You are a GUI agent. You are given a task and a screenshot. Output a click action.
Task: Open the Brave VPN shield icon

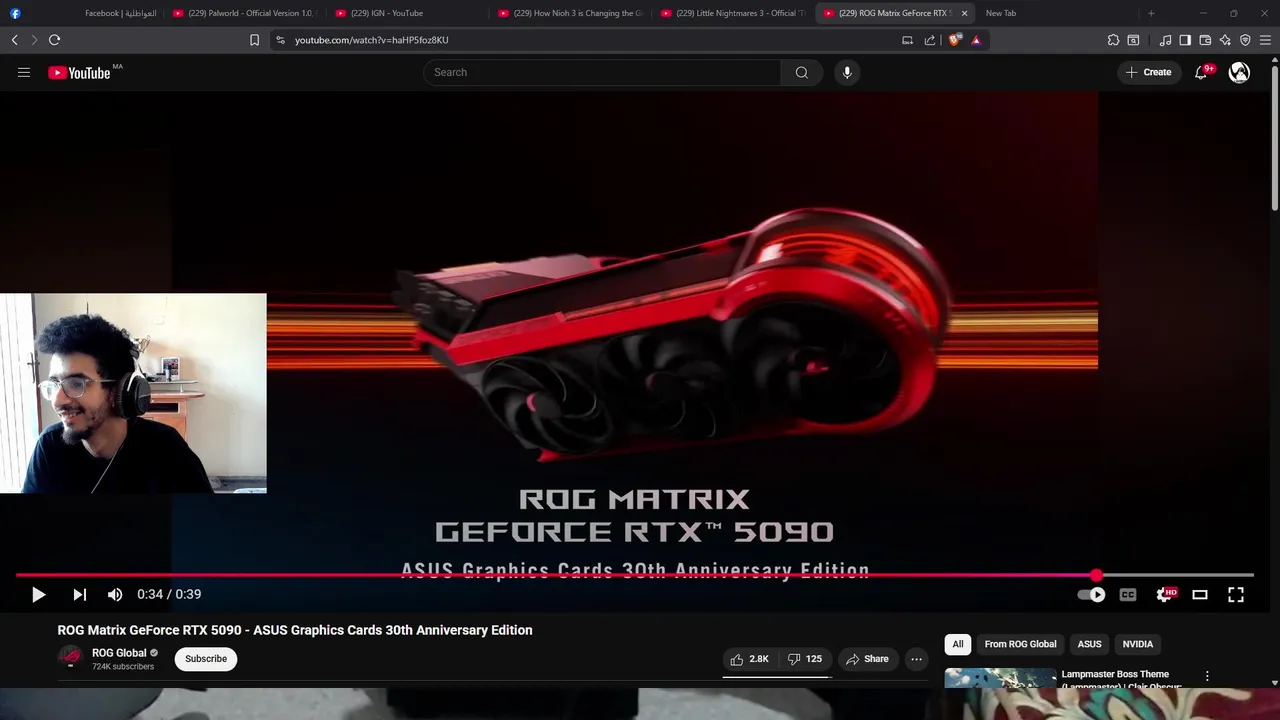(x=1245, y=40)
